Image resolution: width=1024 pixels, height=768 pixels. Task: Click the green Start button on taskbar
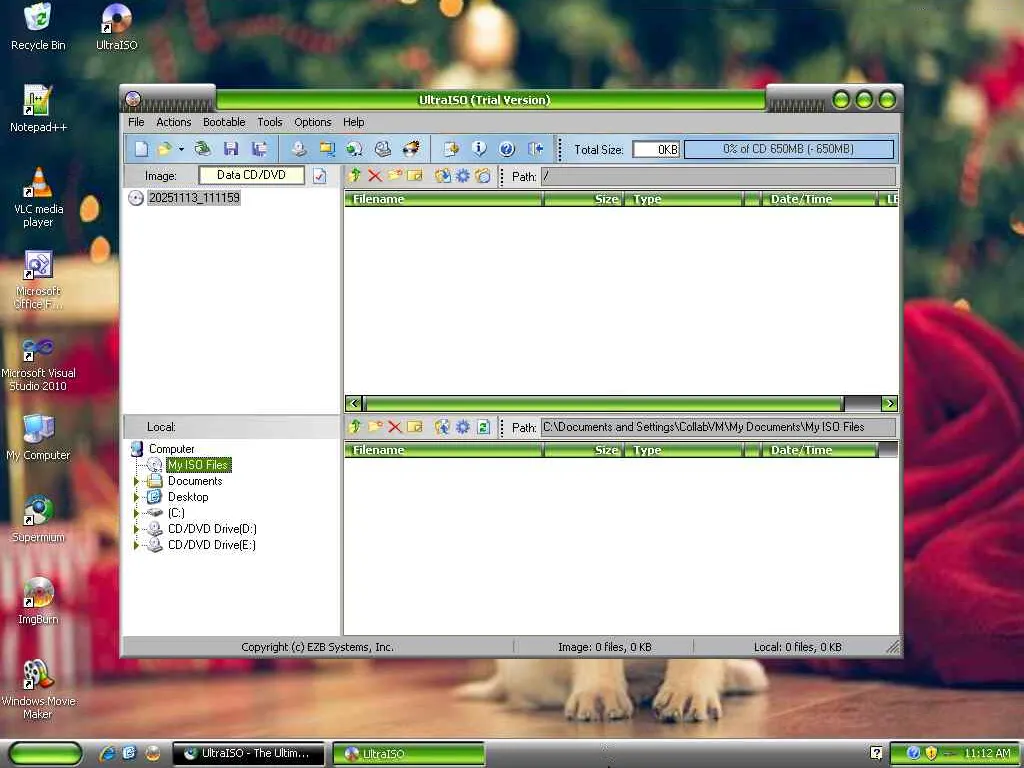click(45, 754)
